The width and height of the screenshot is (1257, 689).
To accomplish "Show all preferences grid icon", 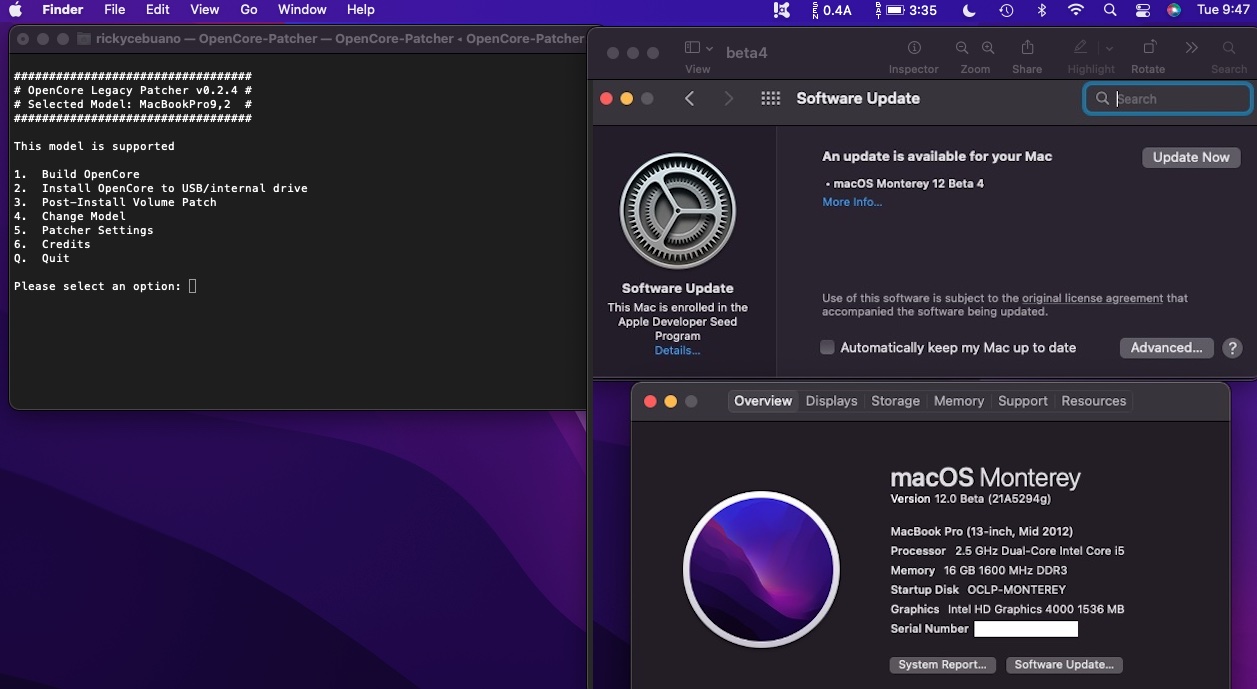I will [x=770, y=98].
